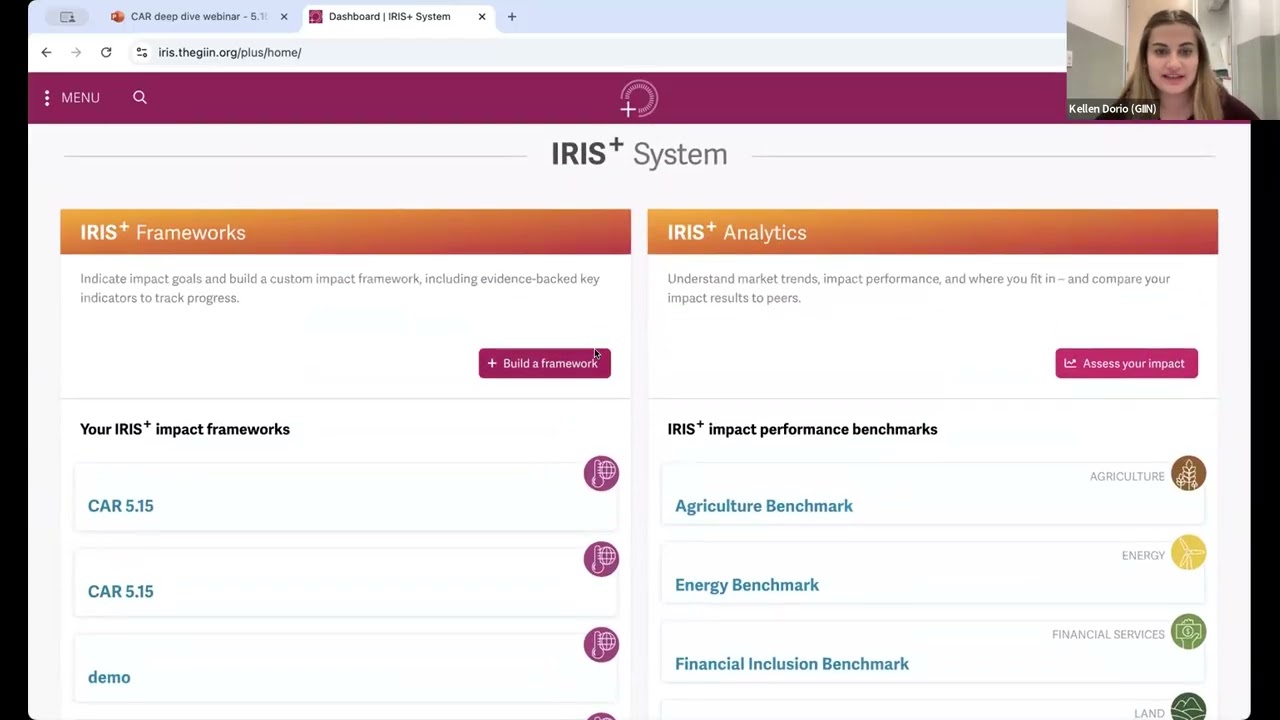The width and height of the screenshot is (1280, 720).
Task: Click the IRIS+ System page title
Action: [639, 154]
